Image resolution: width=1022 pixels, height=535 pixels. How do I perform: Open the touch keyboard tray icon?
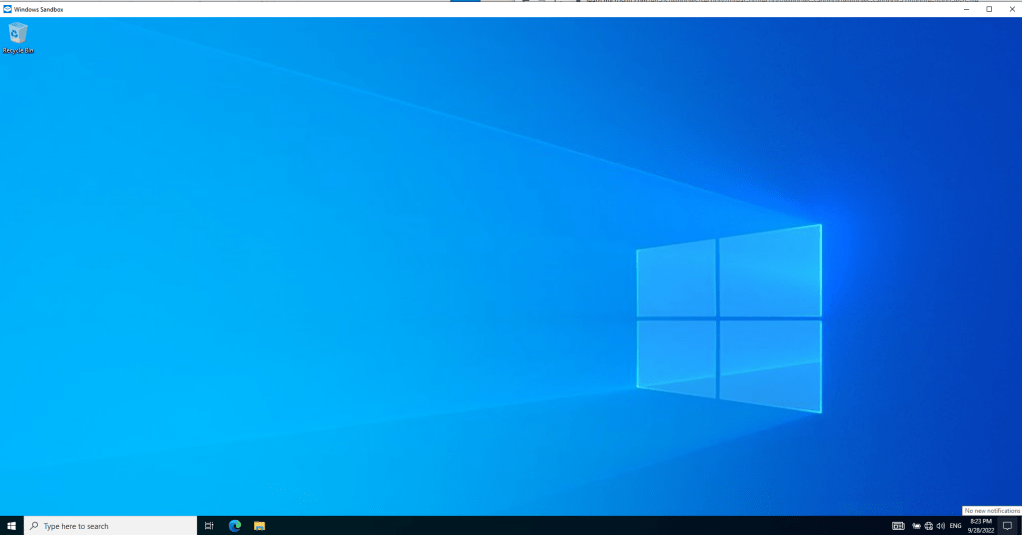898,526
